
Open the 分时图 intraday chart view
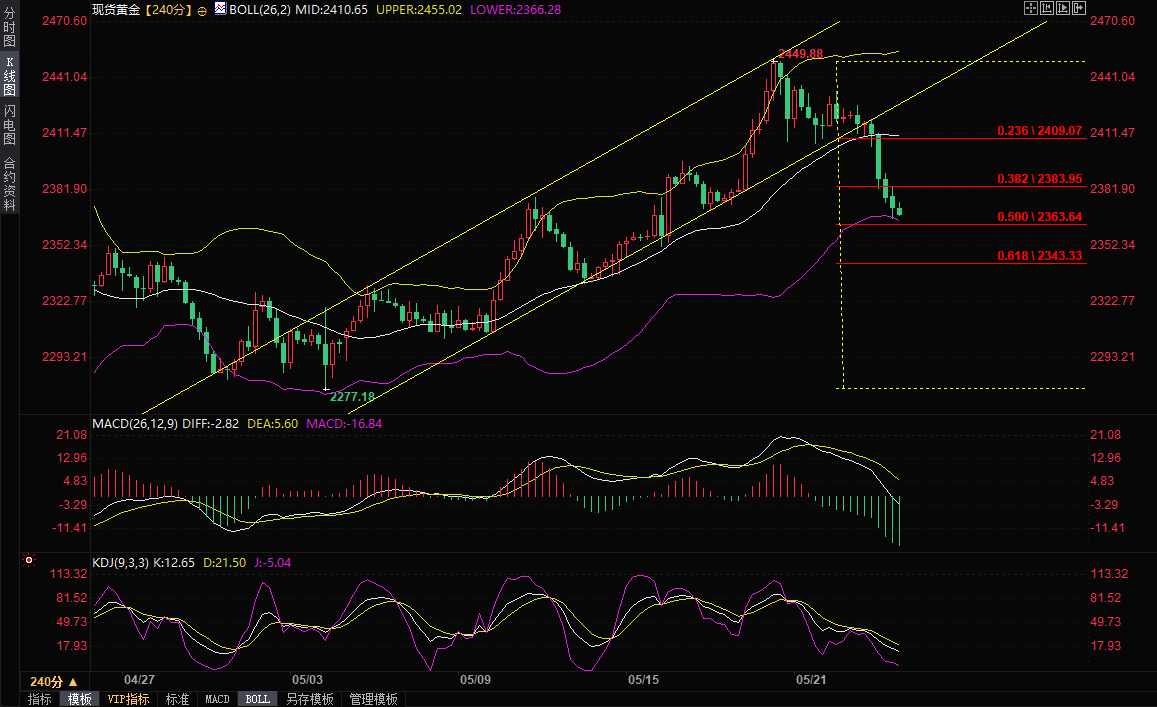(x=10, y=27)
